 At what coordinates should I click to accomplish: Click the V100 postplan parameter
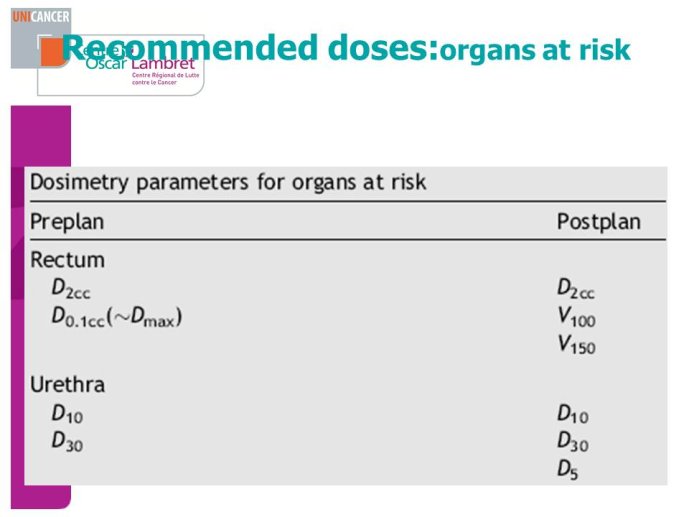(x=576, y=317)
